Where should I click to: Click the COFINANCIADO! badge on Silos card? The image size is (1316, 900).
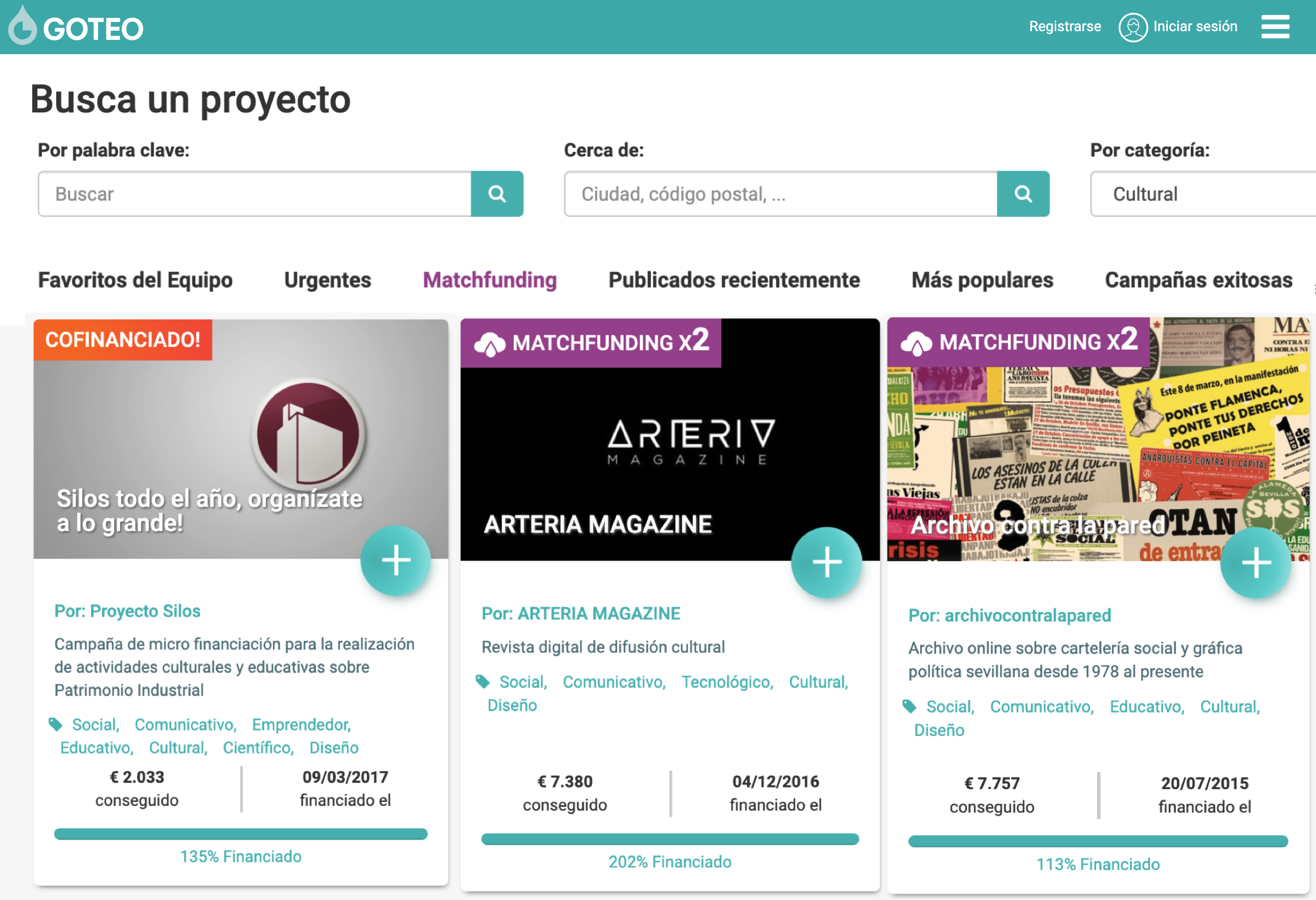tap(123, 340)
